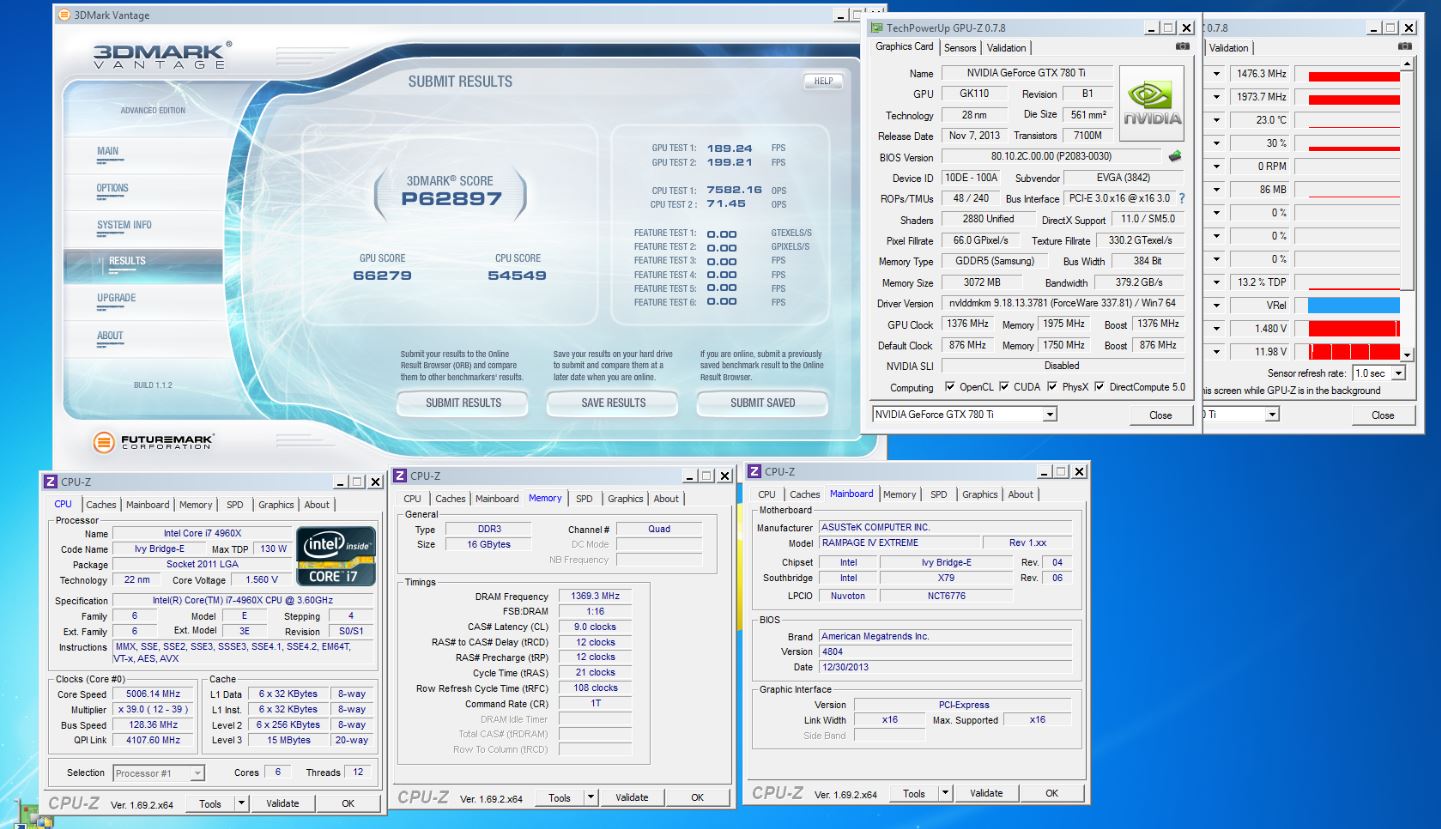
Task: Open the MAIN section in 3DMark
Action: click(x=108, y=151)
